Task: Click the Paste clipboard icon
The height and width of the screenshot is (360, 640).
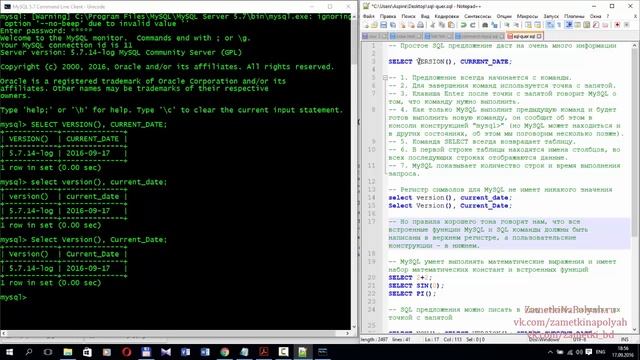Action: [x=451, y=25]
